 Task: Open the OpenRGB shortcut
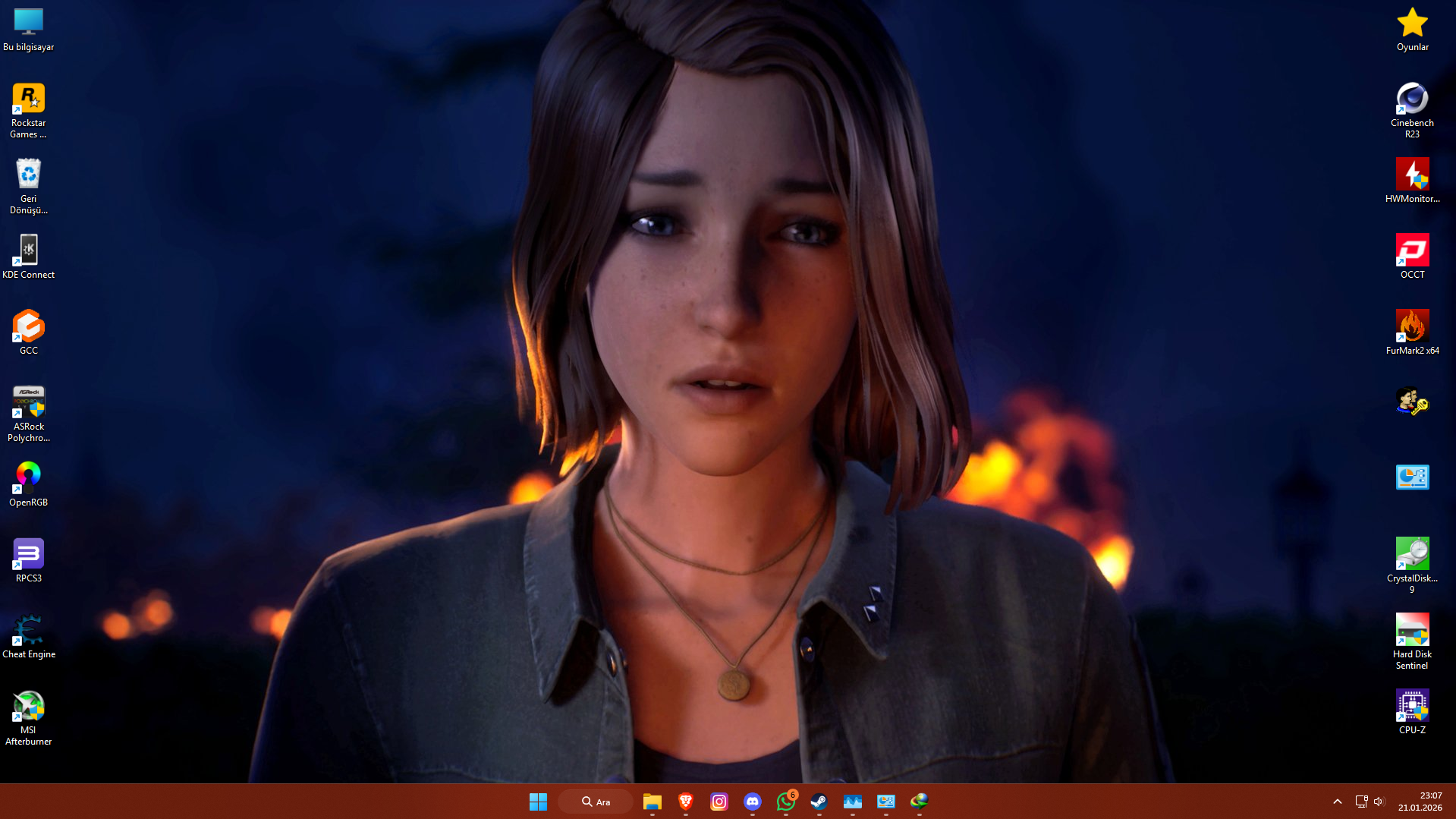[x=28, y=485]
